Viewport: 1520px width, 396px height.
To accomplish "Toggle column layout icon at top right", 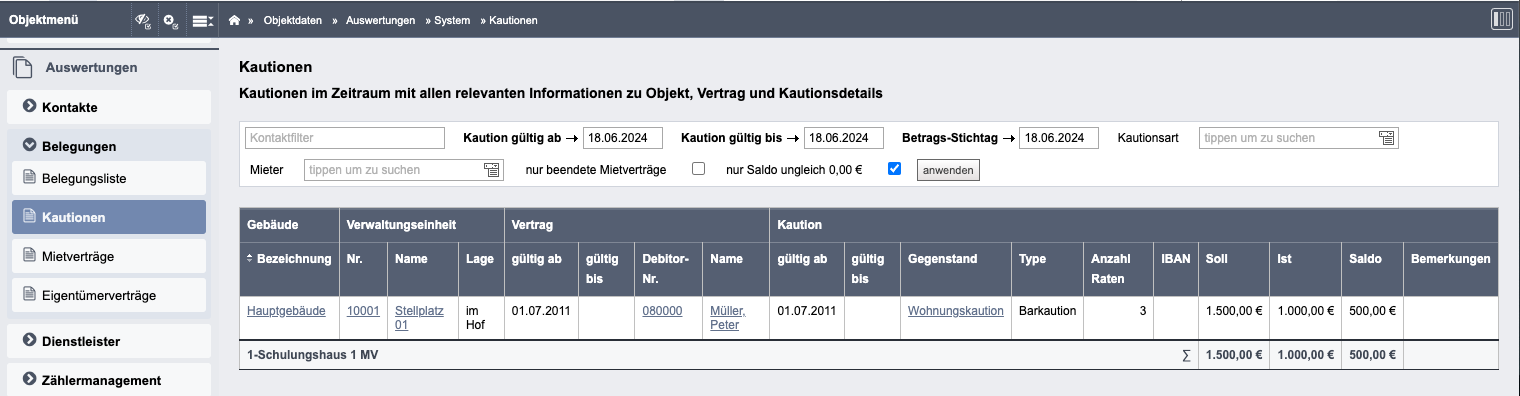I will point(1501,19).
